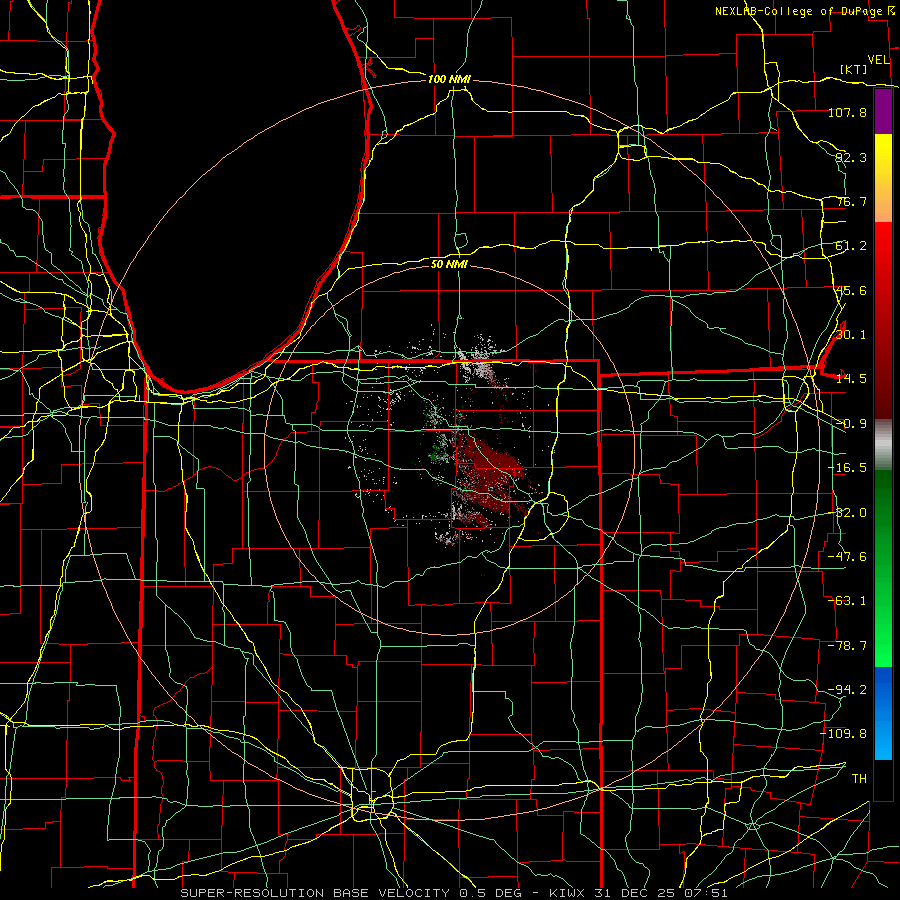The width and height of the screenshot is (900, 900).
Task: Select the 45.6 scale value
Action: point(851,290)
